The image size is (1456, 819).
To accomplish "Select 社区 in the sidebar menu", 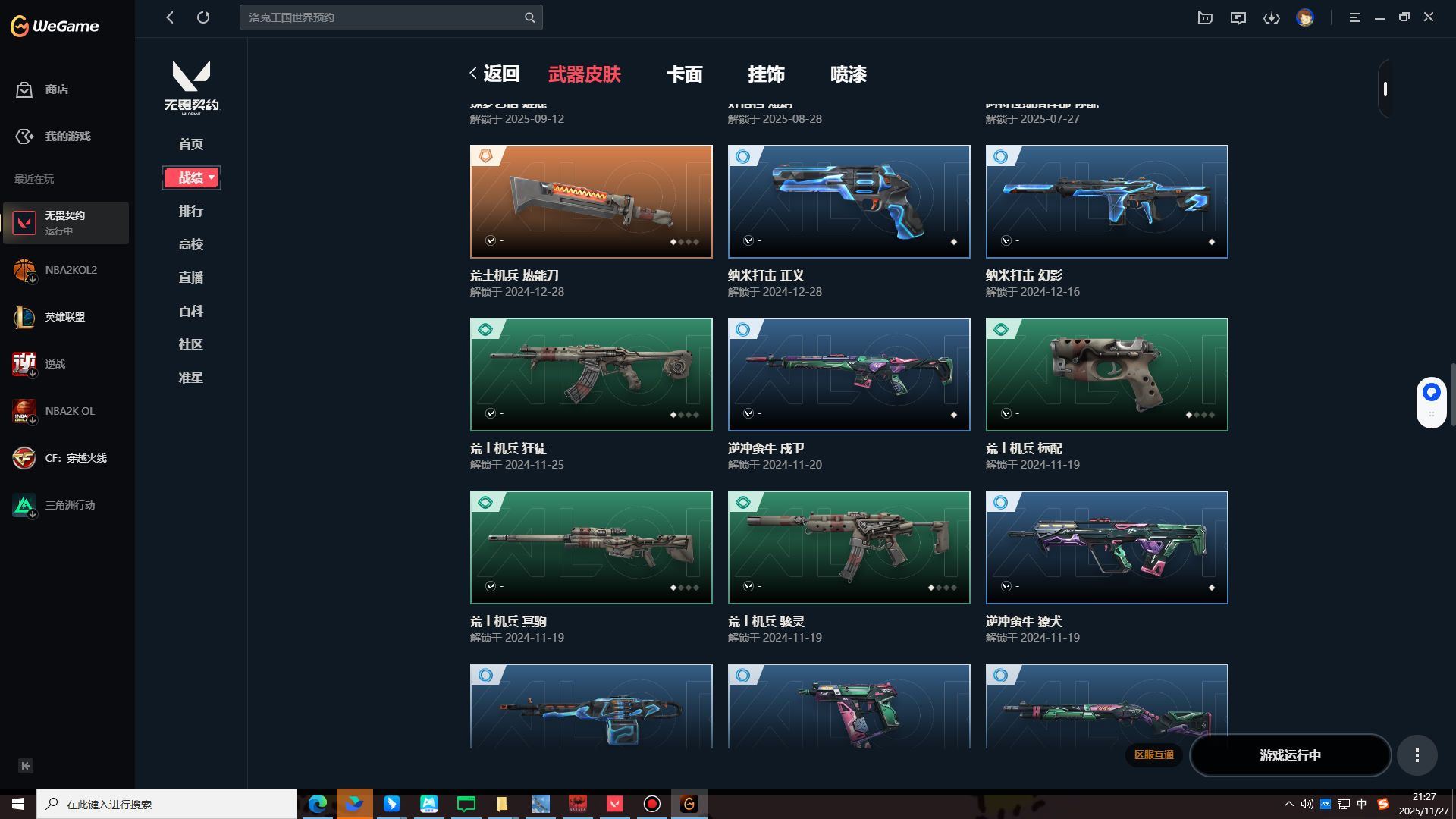I will [190, 344].
